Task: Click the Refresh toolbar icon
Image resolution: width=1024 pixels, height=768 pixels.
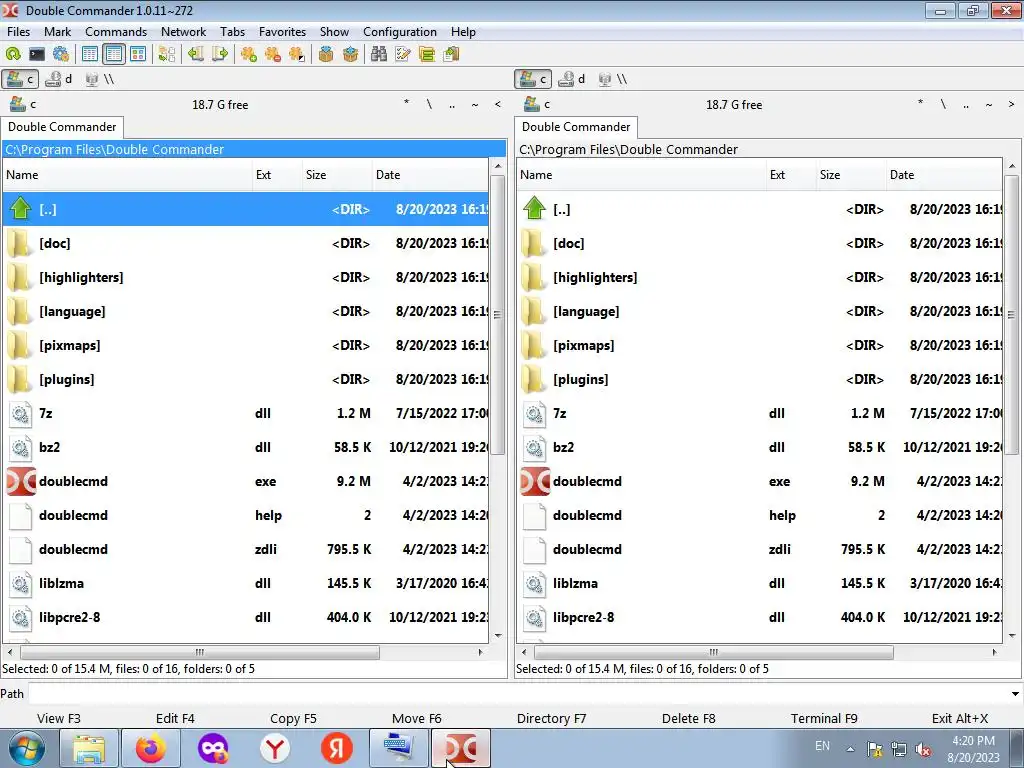Action: (x=13, y=54)
